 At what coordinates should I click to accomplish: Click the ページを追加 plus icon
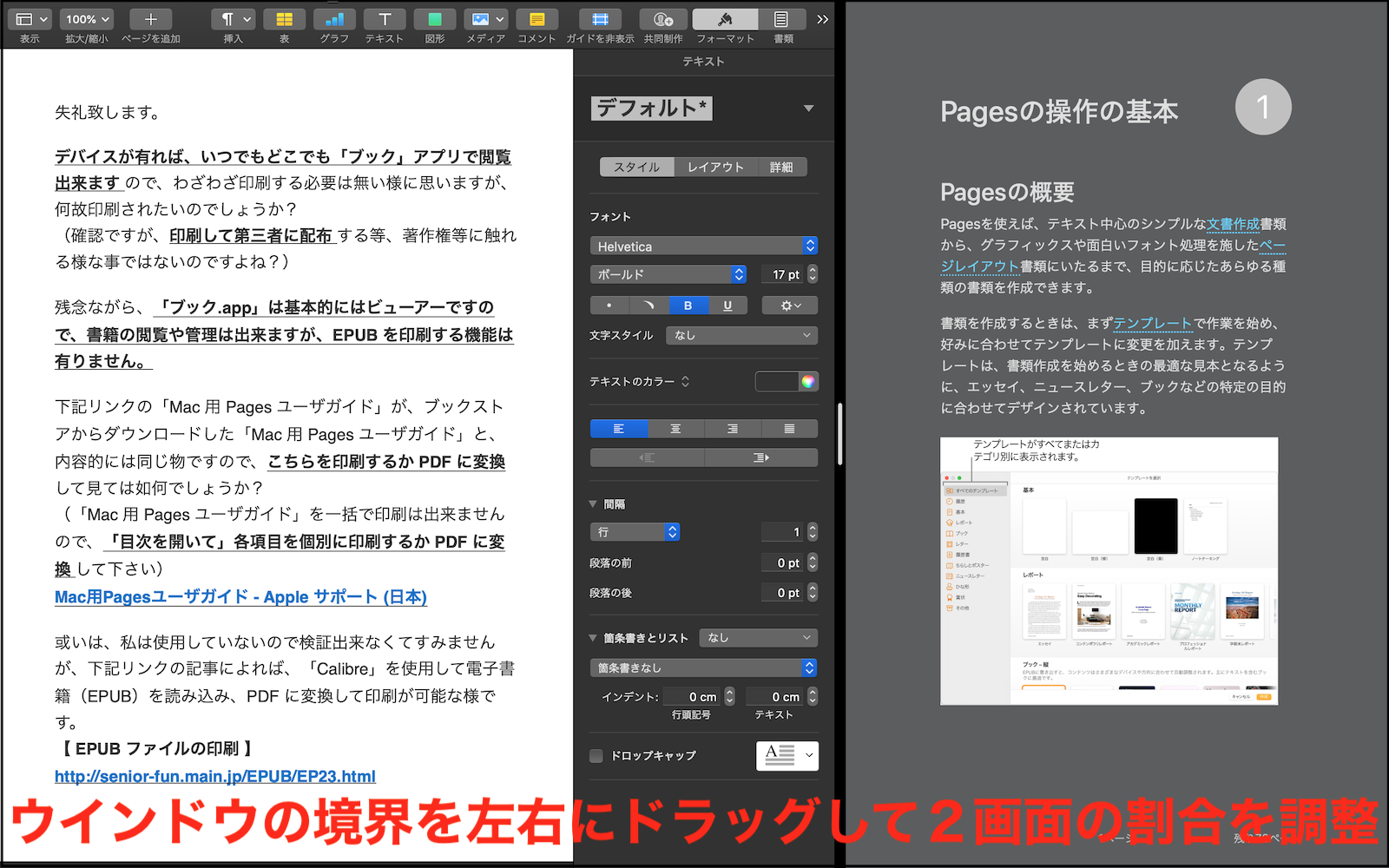(150, 19)
